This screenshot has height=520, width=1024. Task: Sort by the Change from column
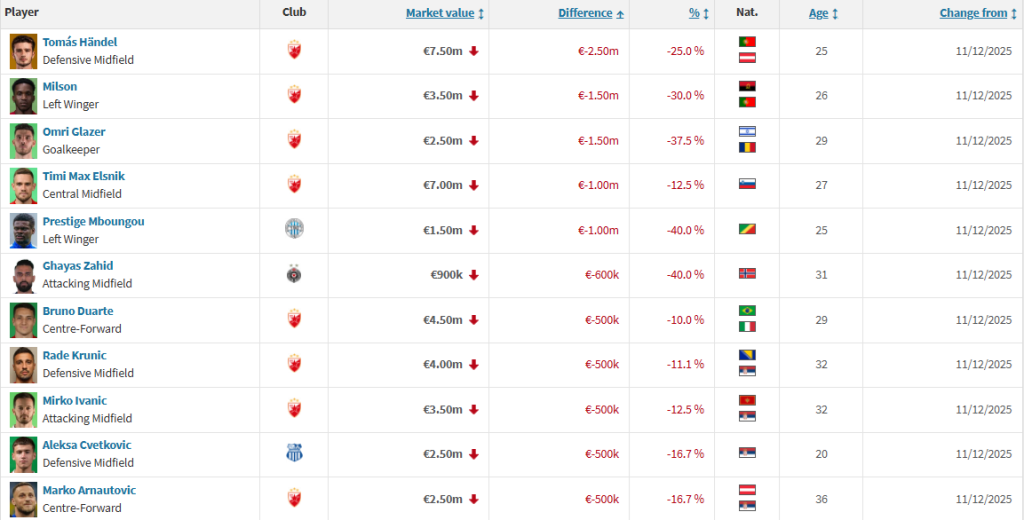[x=973, y=13]
